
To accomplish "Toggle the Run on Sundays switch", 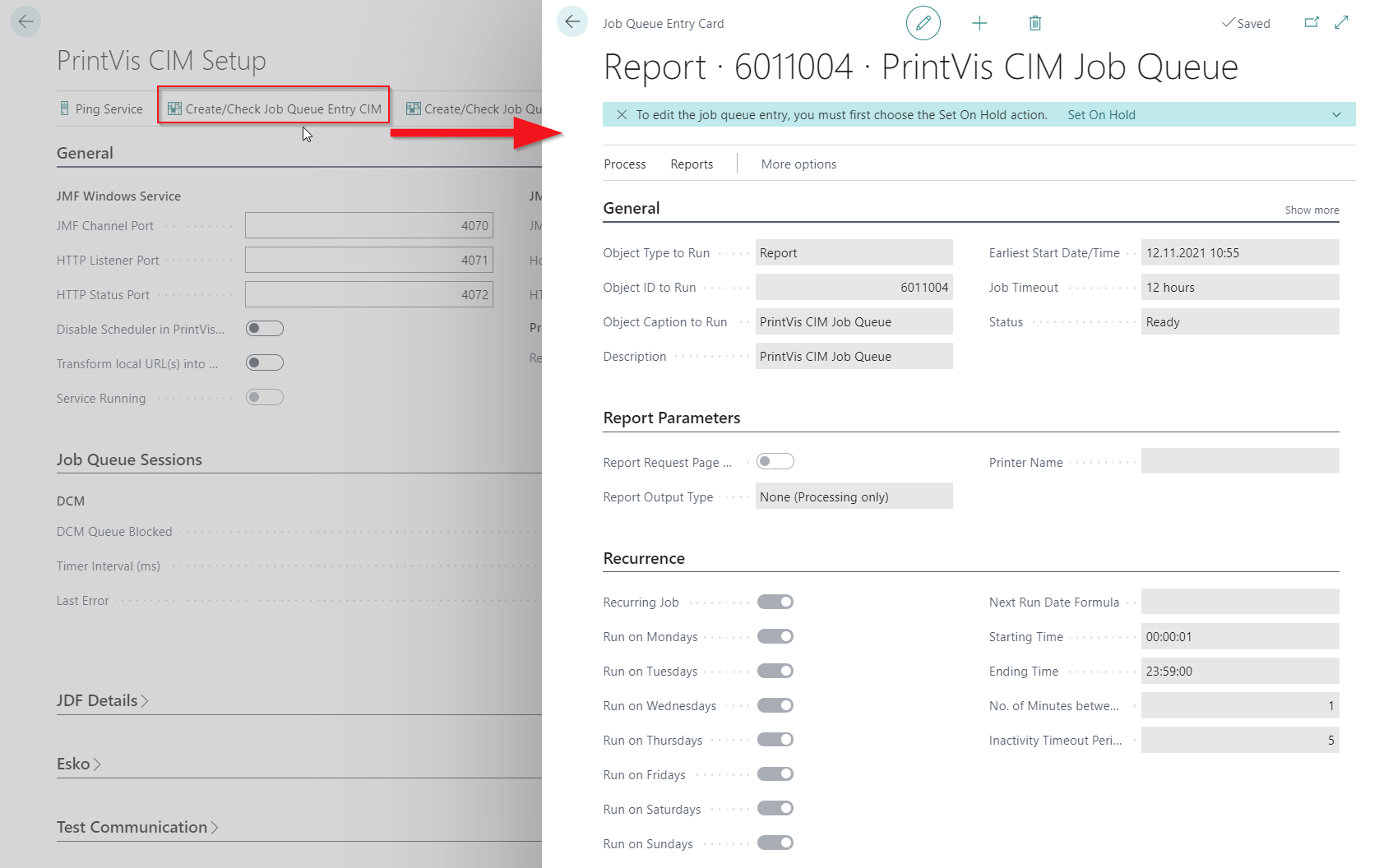I will [775, 843].
